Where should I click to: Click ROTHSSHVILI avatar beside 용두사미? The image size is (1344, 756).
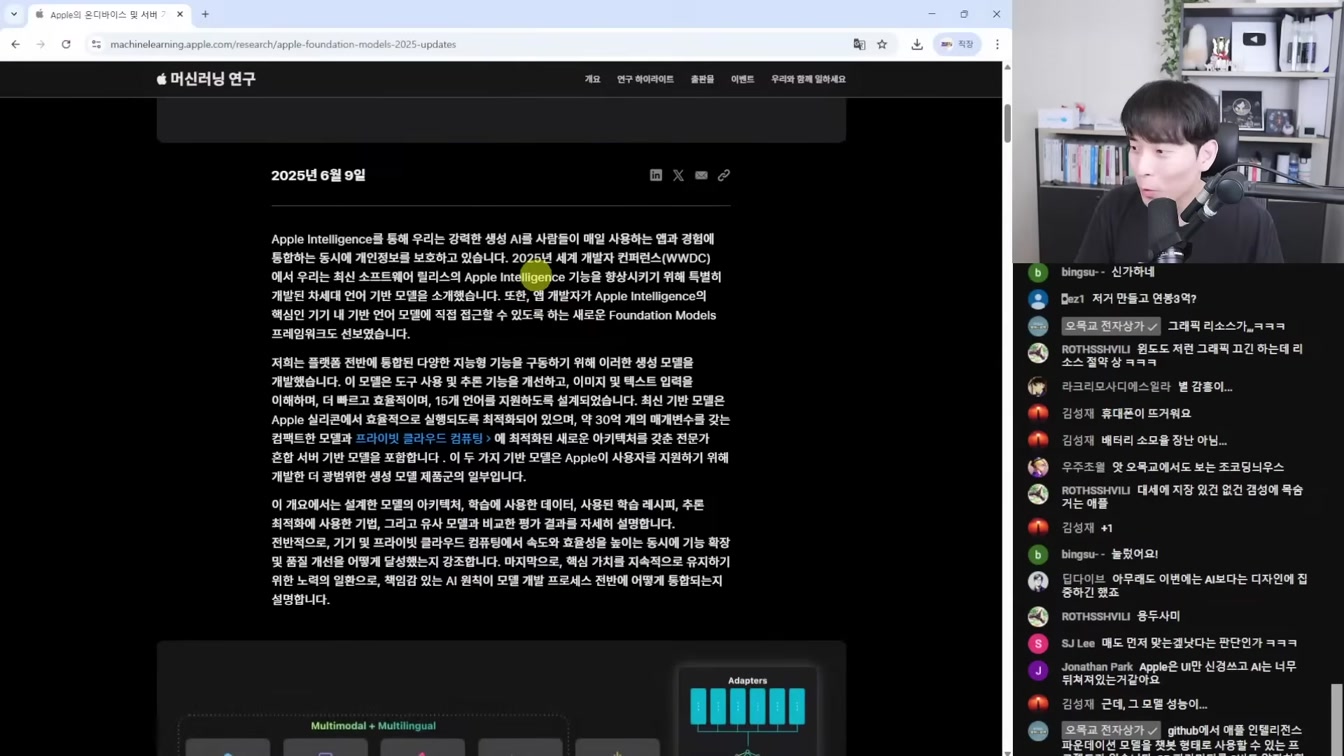click(1038, 616)
